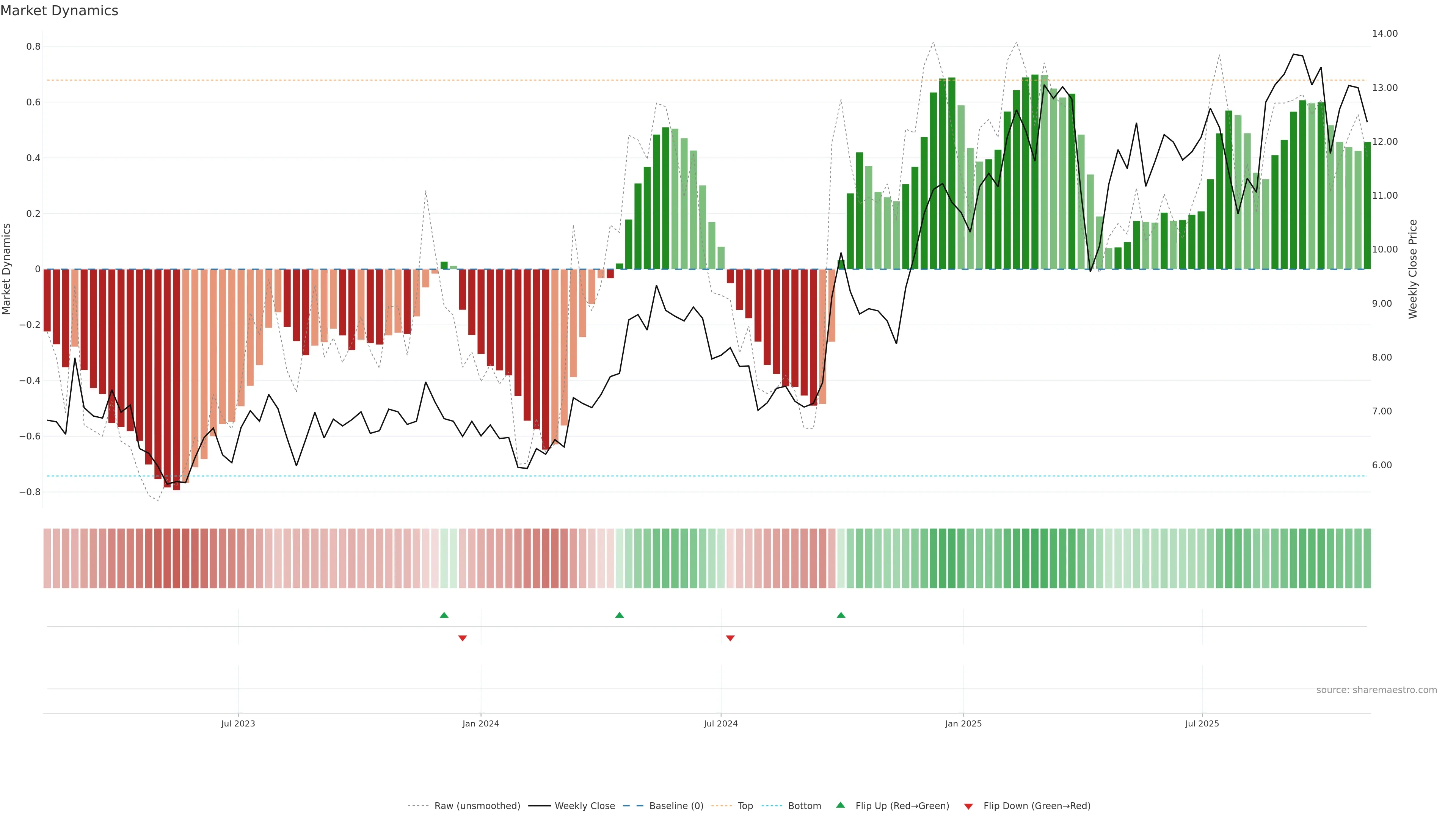
Task: Click the Bottom legend entry
Action: click(804, 806)
